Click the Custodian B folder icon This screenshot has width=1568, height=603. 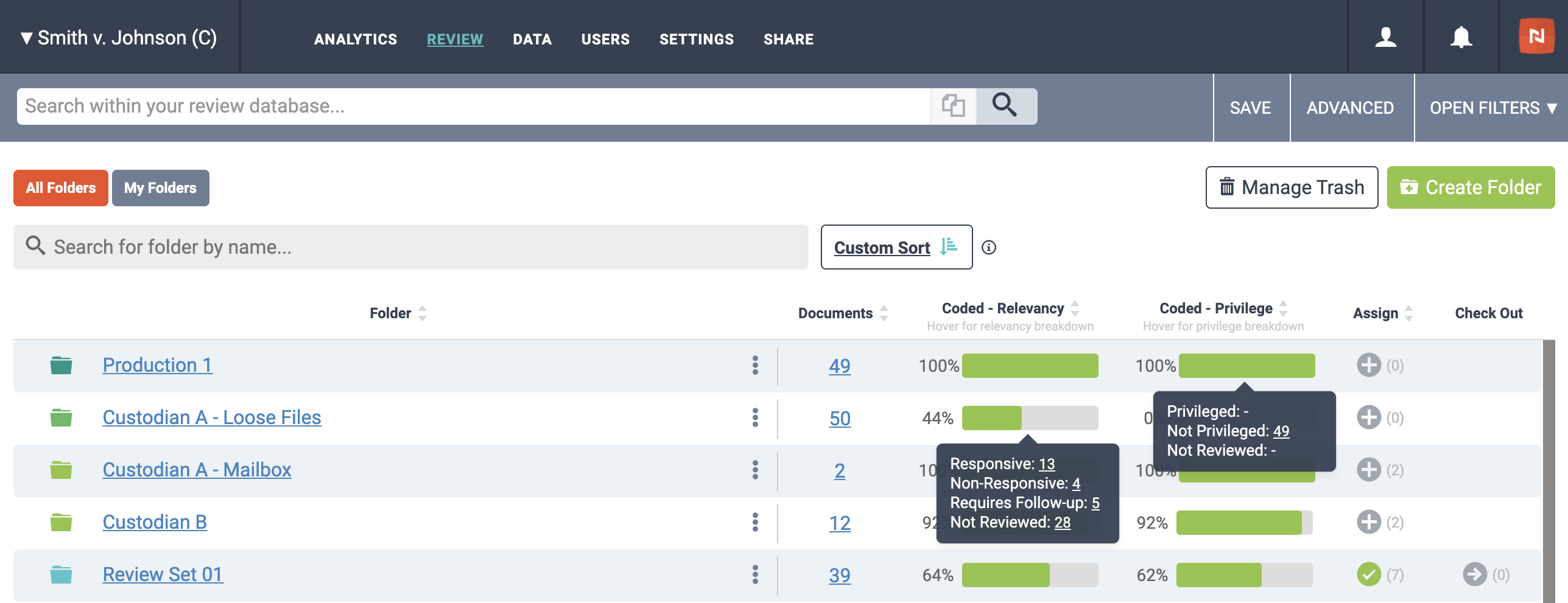pyautogui.click(x=61, y=522)
